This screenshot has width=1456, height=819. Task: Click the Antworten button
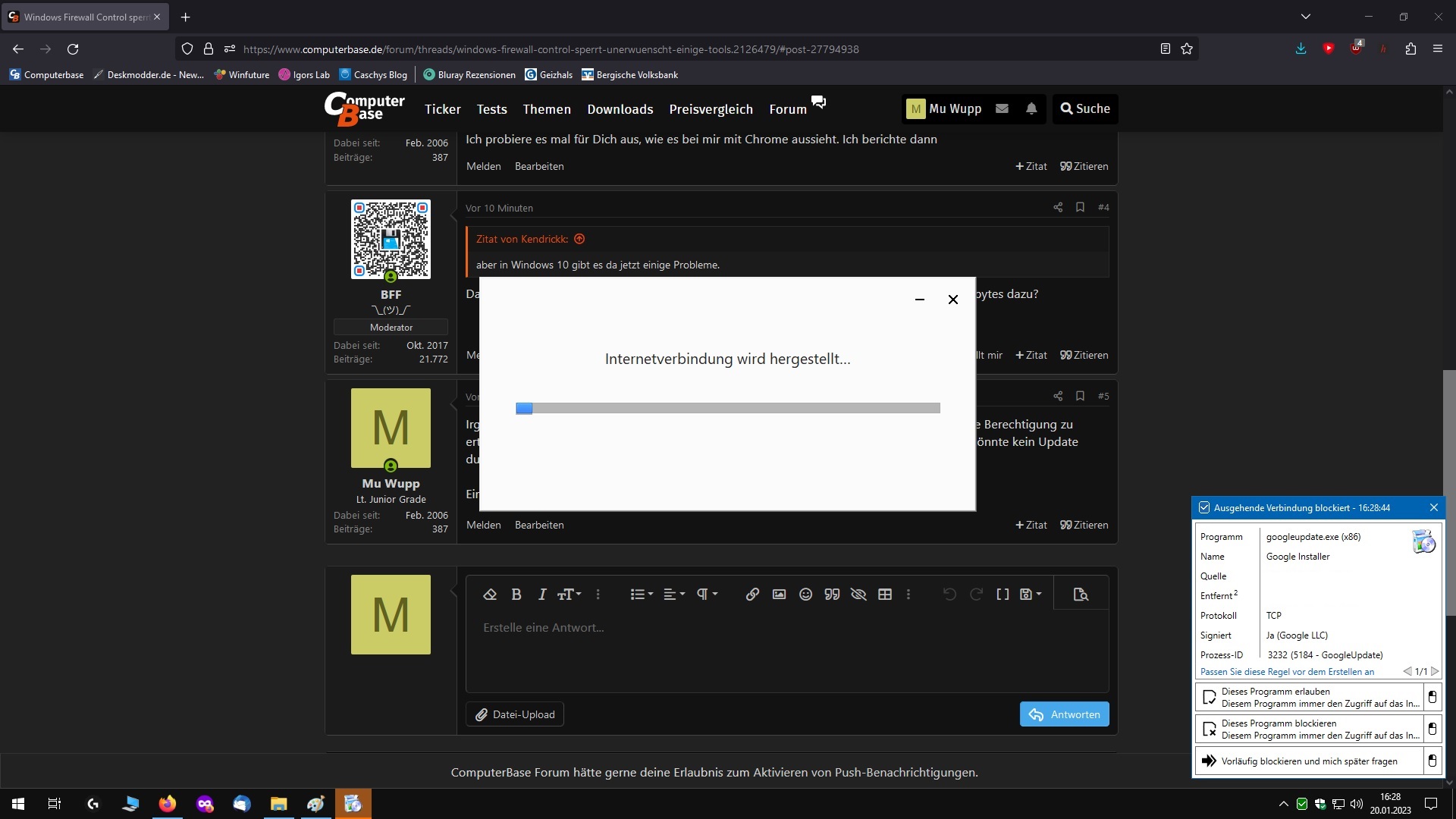click(x=1064, y=714)
